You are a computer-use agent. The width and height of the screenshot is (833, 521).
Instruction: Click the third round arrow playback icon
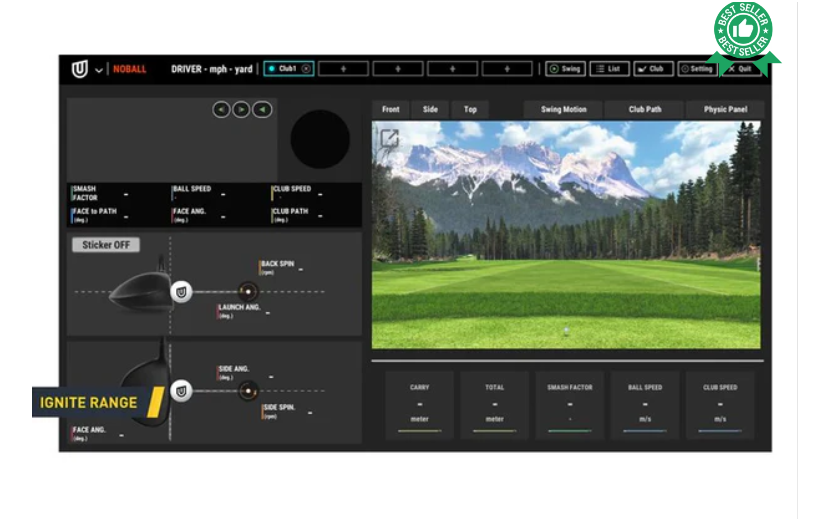[262, 109]
